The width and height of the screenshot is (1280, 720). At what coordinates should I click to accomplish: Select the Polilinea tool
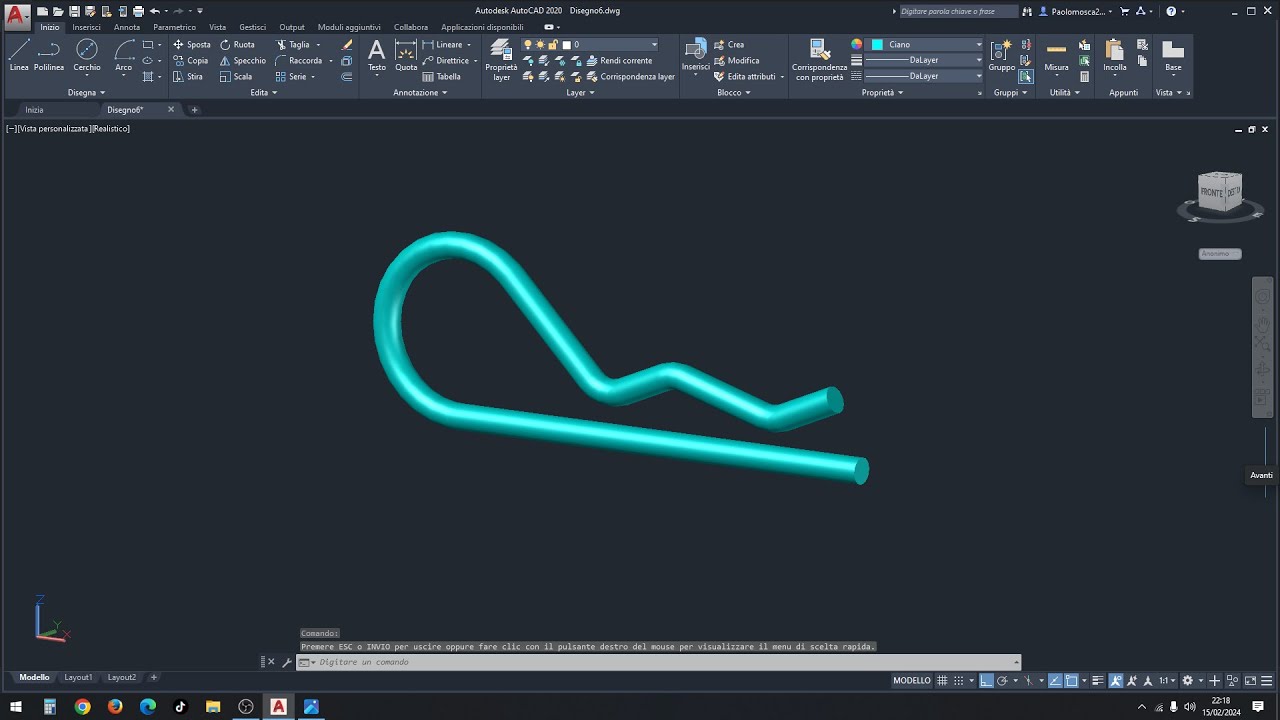point(49,56)
